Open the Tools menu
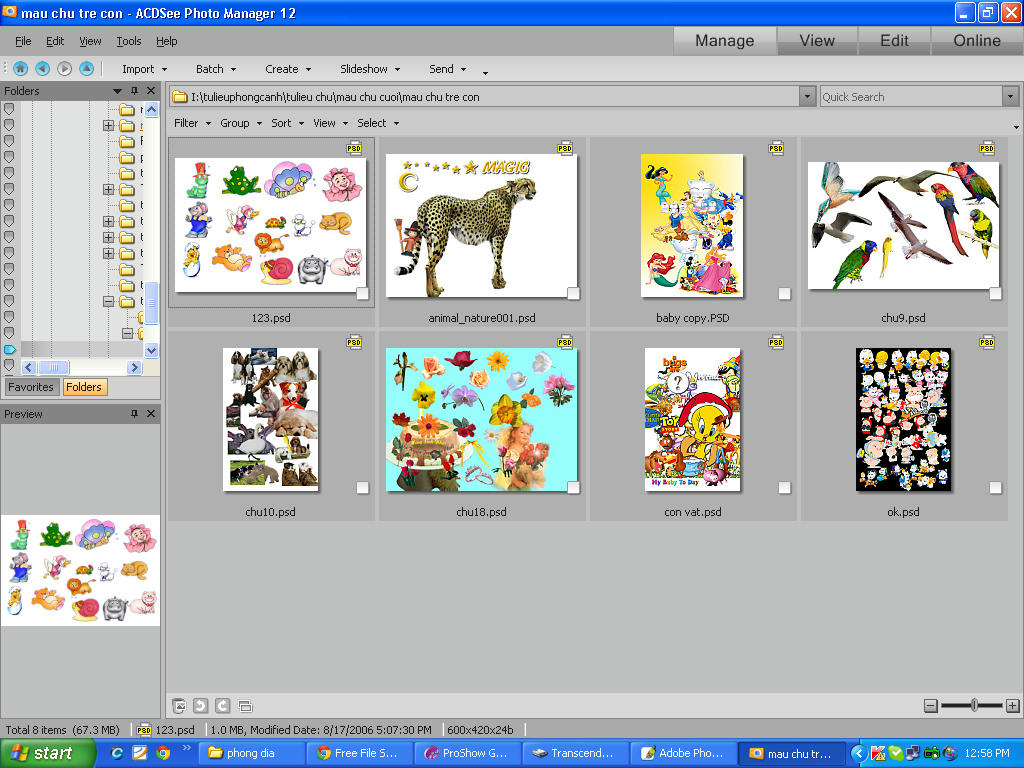This screenshot has width=1024, height=768. [129, 41]
